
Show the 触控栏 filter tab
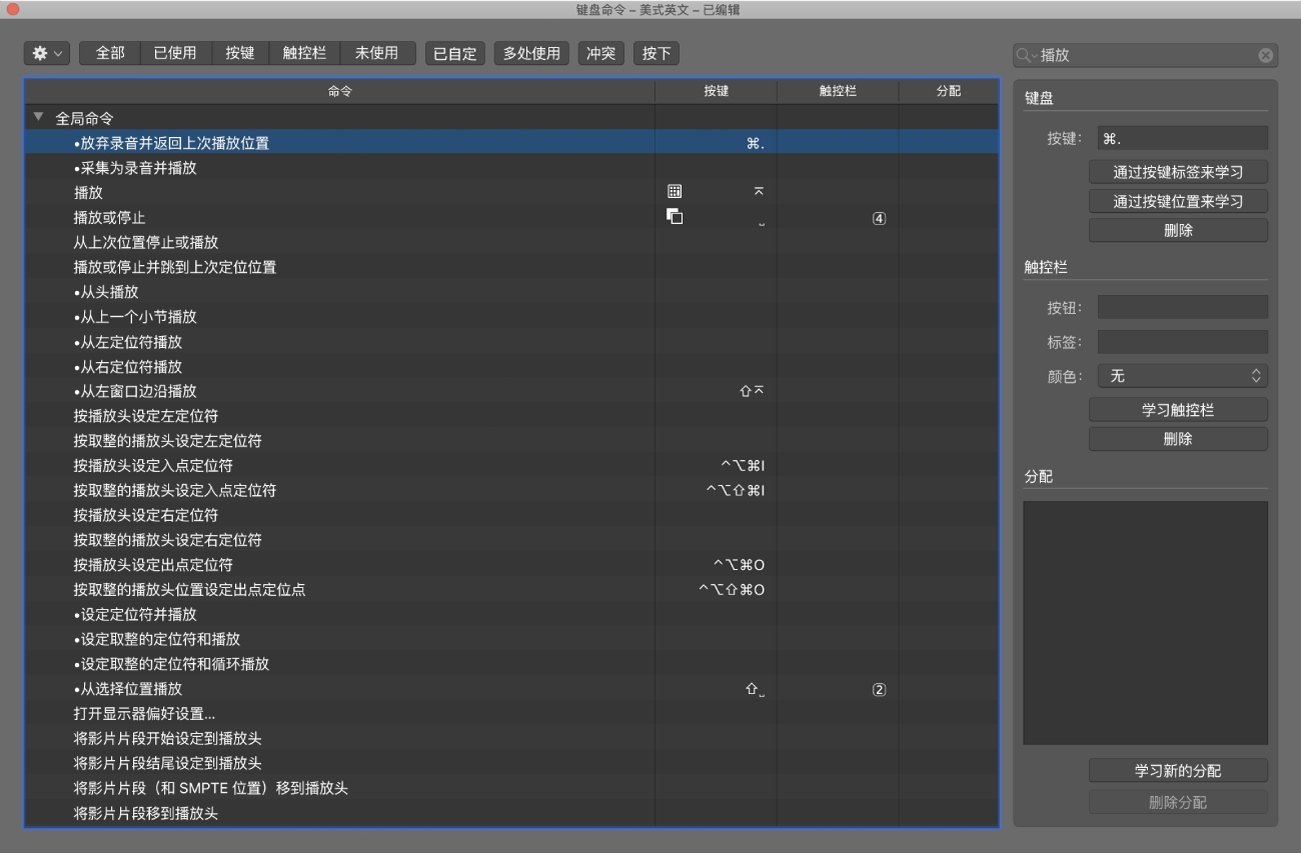point(305,53)
